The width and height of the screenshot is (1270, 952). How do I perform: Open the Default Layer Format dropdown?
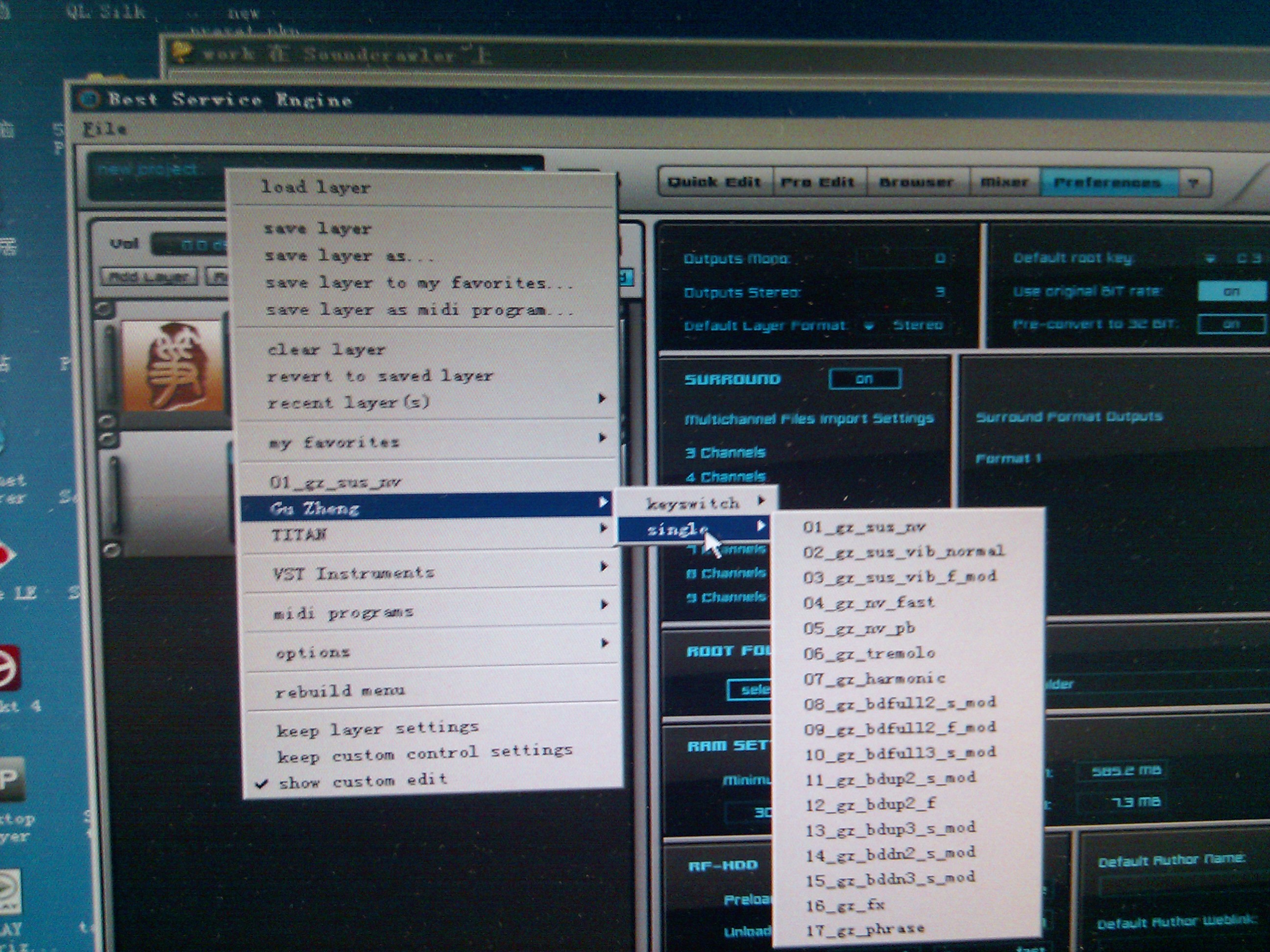[869, 326]
